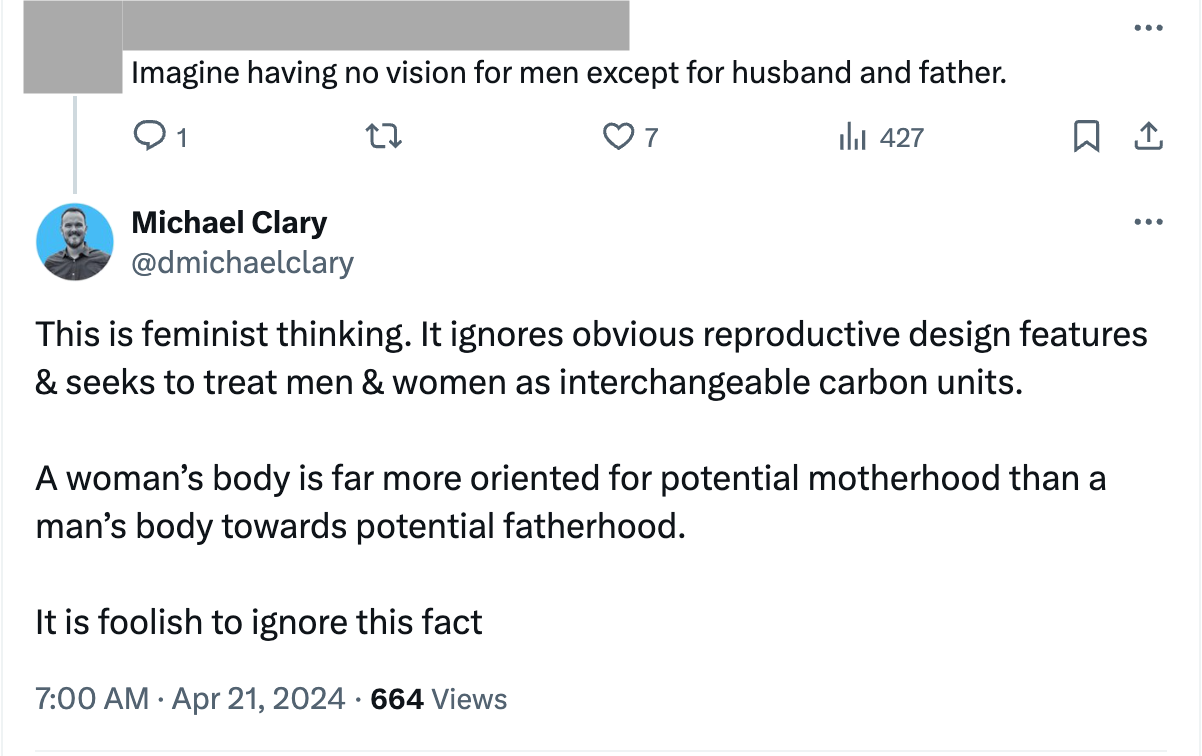Image resolution: width=1202 pixels, height=756 pixels.
Task: Click the share upload-arrow icon
Action: pos(1149,137)
